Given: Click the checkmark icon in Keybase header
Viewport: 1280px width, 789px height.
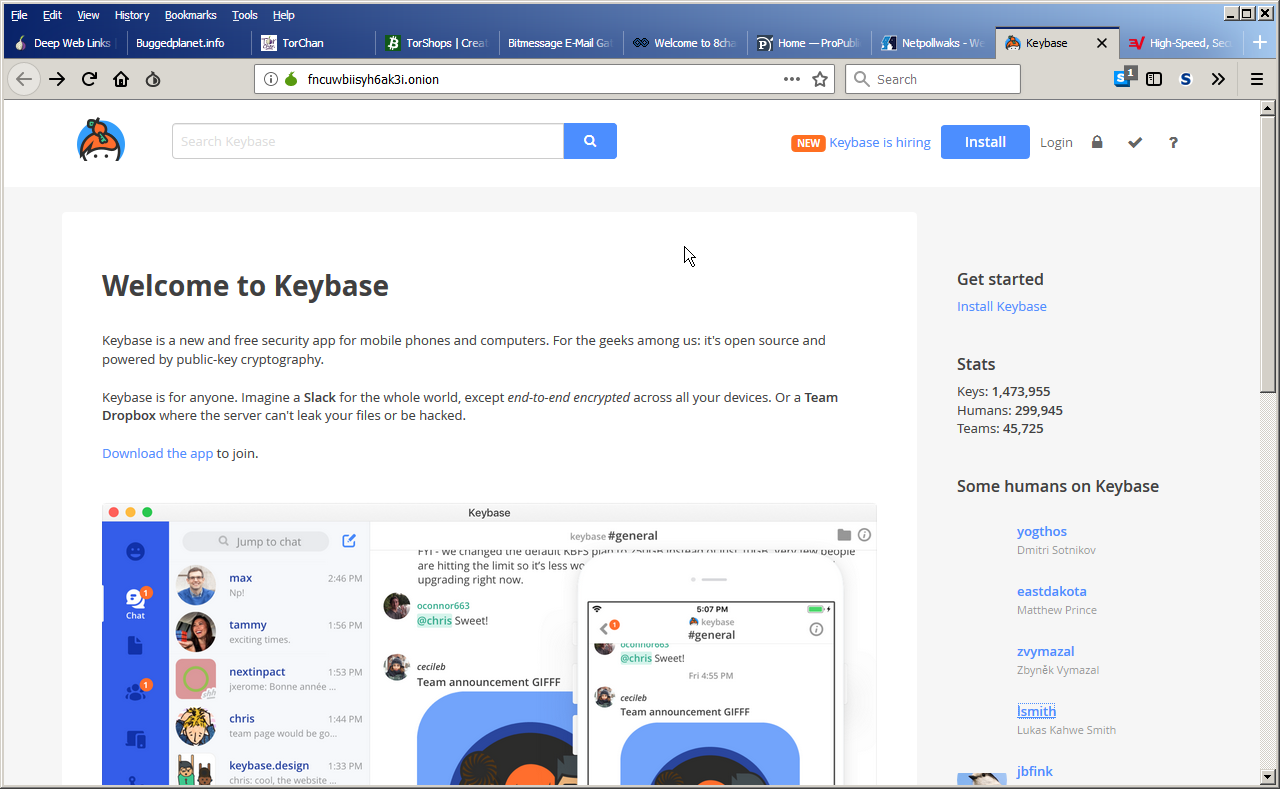Looking at the screenshot, I should click(x=1135, y=142).
